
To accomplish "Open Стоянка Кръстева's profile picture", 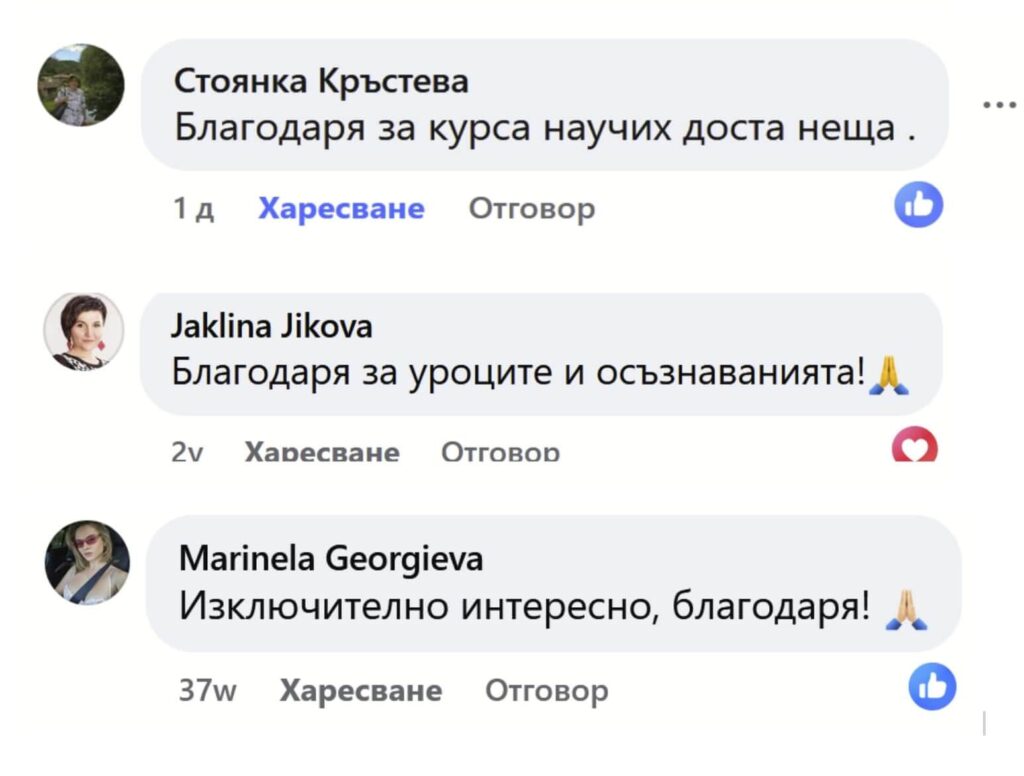I will (81, 85).
